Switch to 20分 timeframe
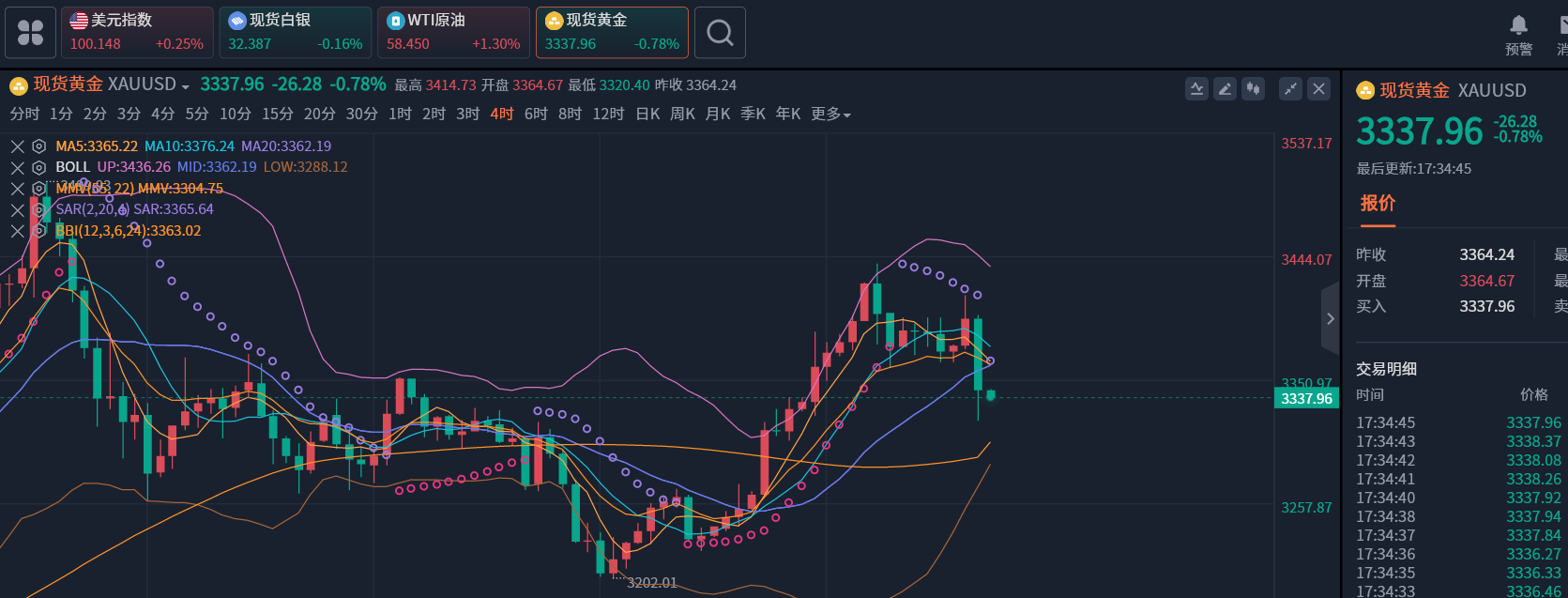Image resolution: width=1568 pixels, height=598 pixels. click(319, 114)
